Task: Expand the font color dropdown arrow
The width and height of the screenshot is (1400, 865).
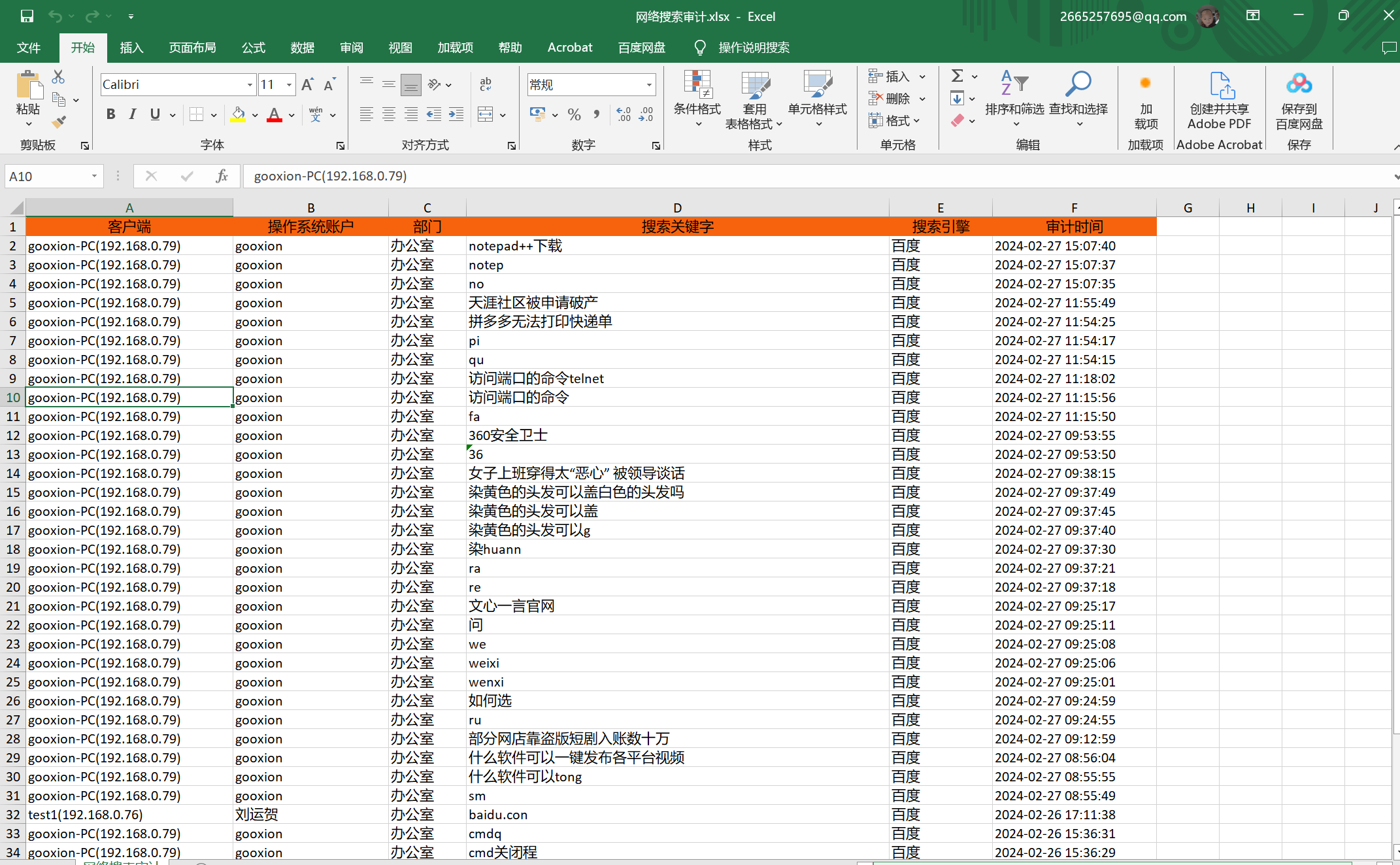Action: (x=292, y=115)
